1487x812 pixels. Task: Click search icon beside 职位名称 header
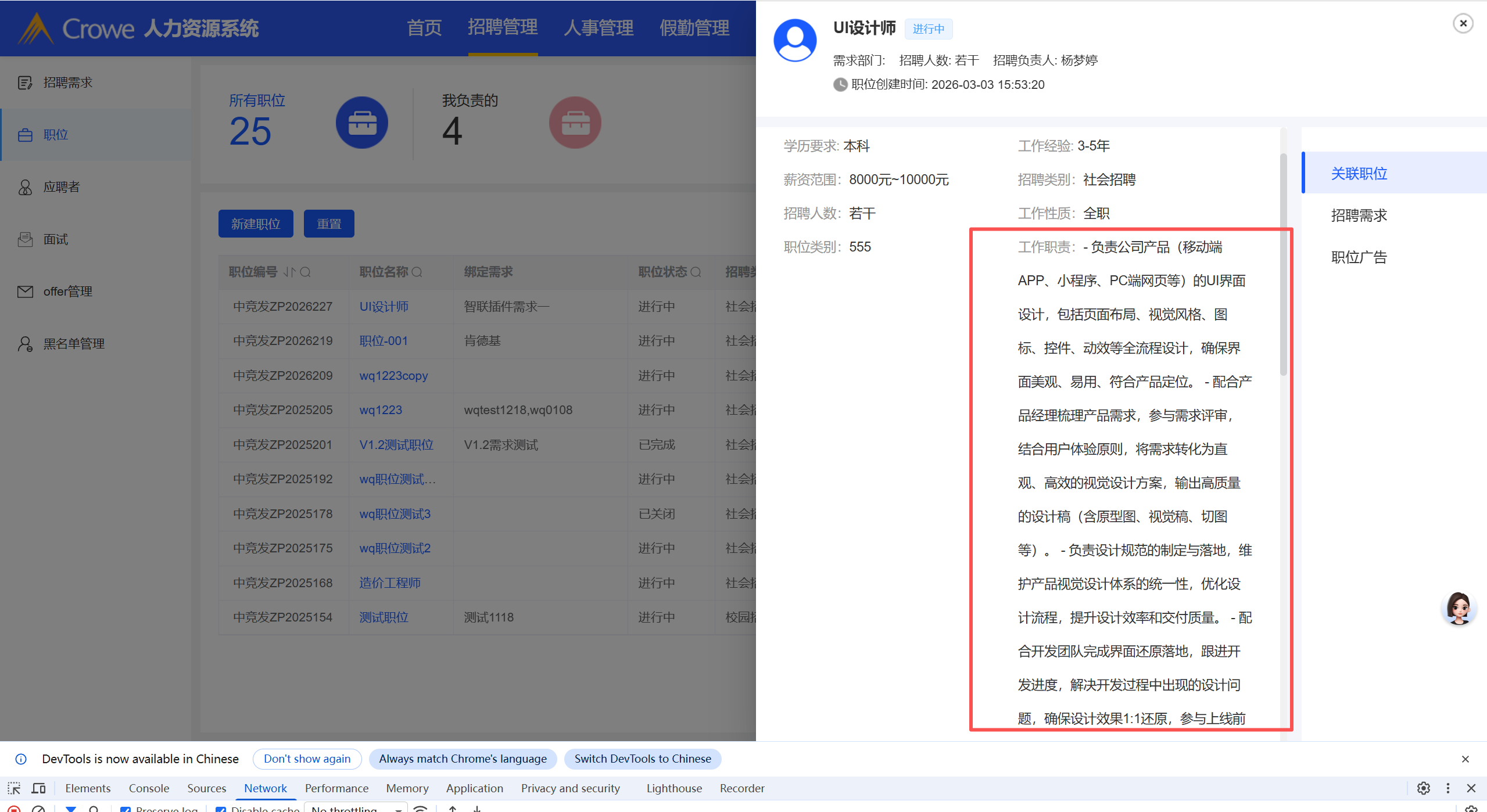click(x=417, y=272)
